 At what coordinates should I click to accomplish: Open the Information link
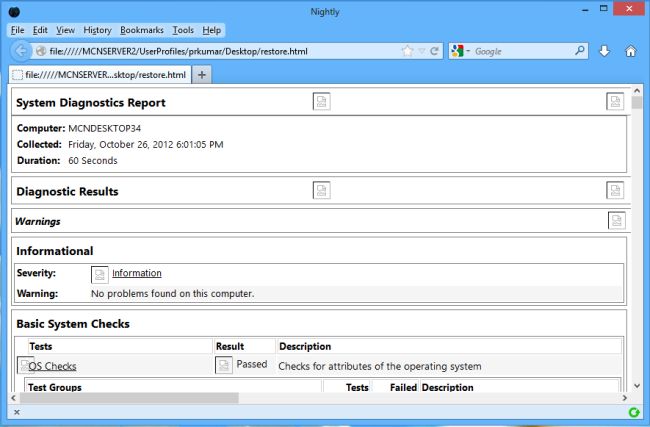tap(137, 273)
